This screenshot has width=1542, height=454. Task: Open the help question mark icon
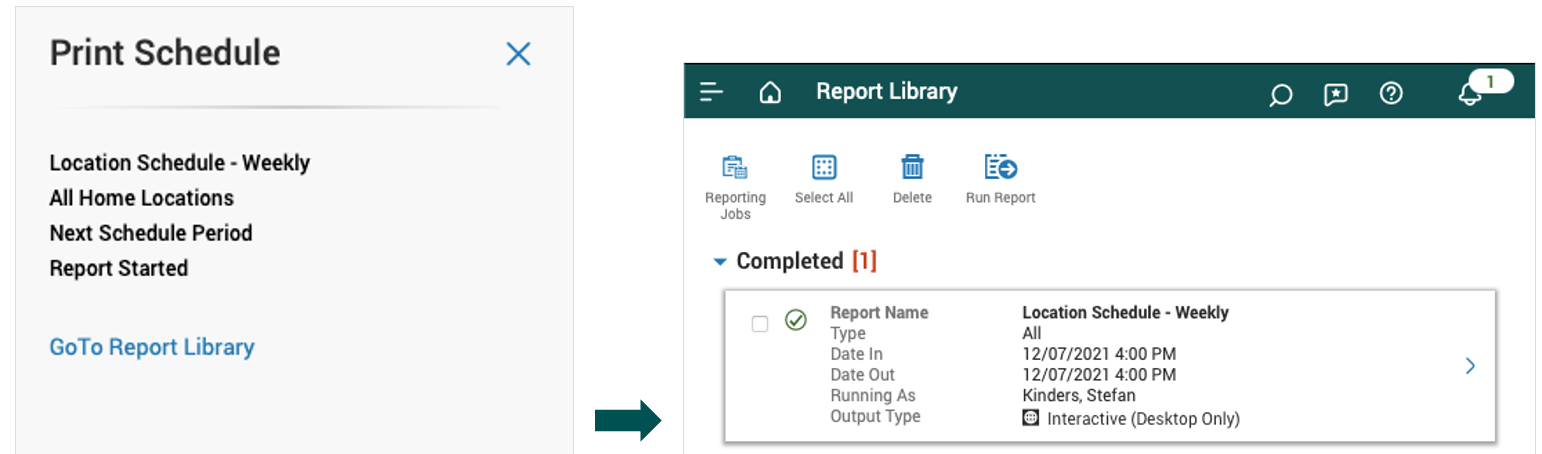[1391, 93]
